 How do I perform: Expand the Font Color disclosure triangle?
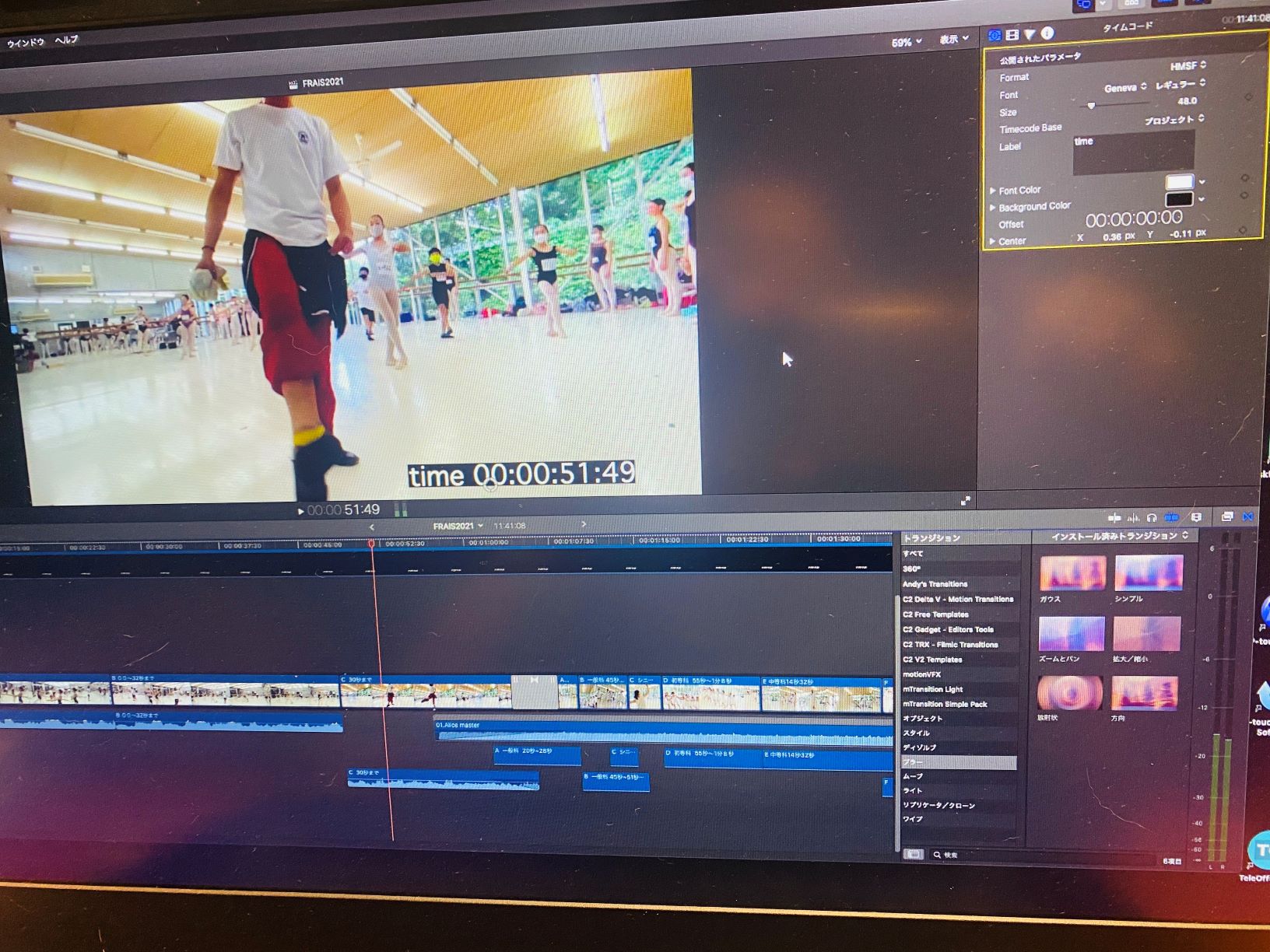[993, 191]
